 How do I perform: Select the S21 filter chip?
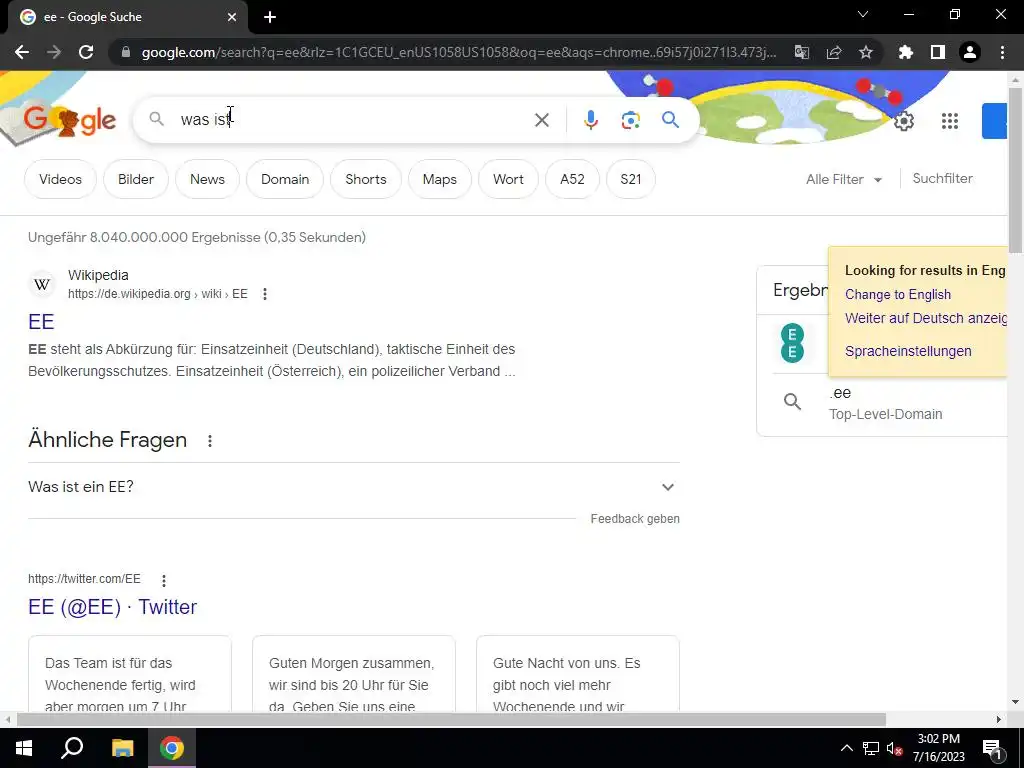click(630, 179)
